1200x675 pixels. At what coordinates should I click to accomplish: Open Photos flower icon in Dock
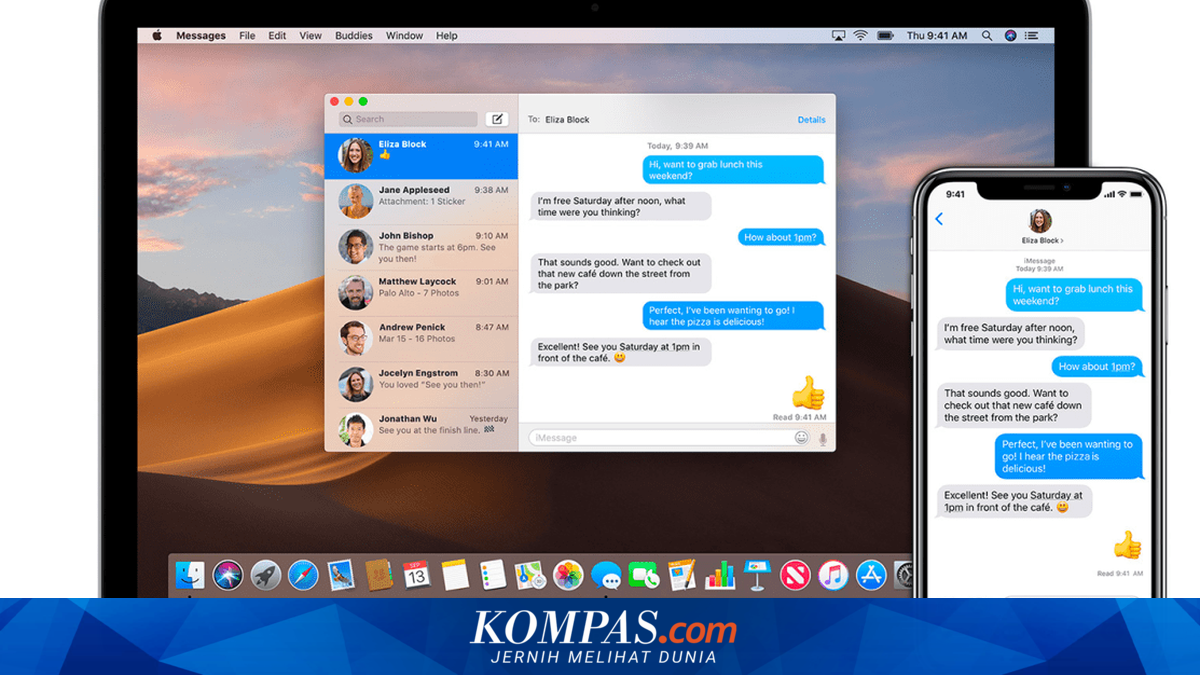[568, 575]
